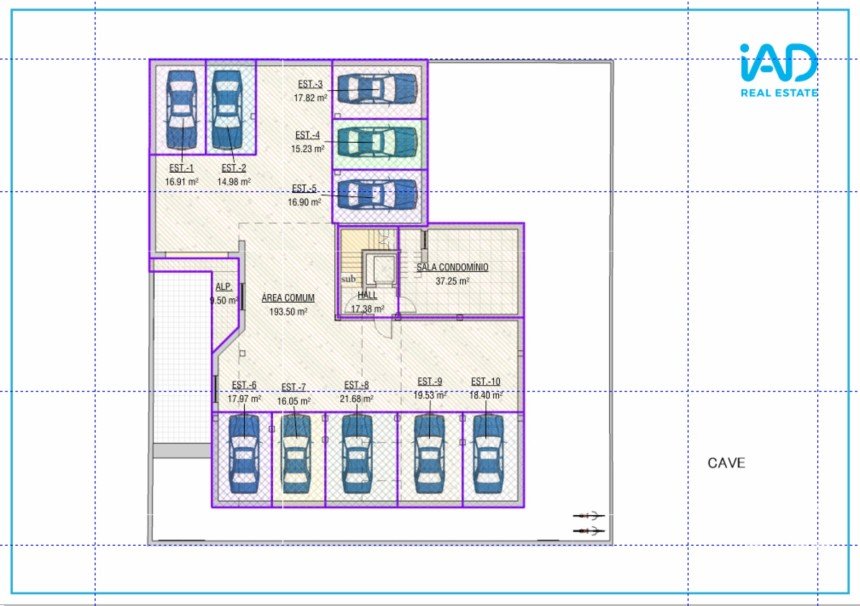Select the car in parking space EST.-8
The image size is (860, 606).
[x=357, y=453]
